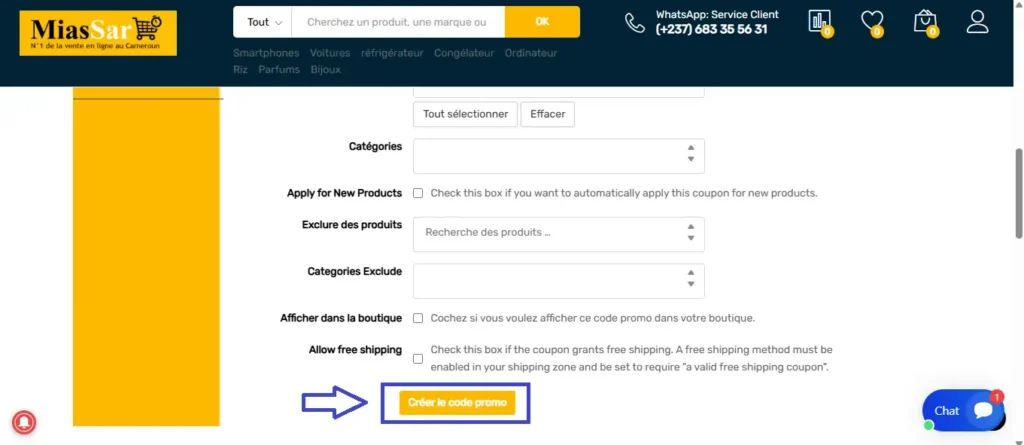This screenshot has width=1024, height=445.
Task: Focus the product search input field
Action: 397,22
